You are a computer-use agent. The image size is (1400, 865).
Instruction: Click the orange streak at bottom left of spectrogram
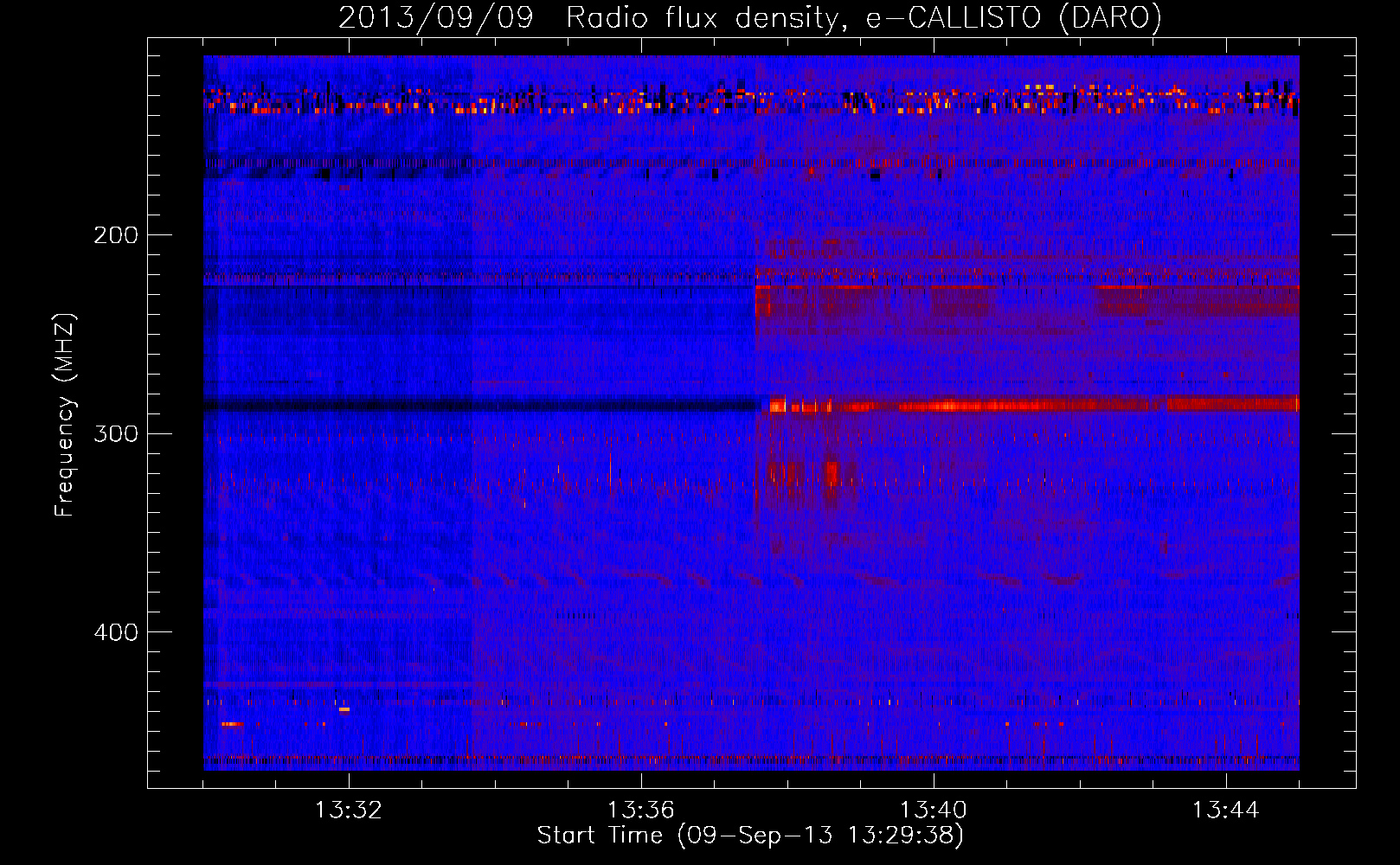pos(232,724)
